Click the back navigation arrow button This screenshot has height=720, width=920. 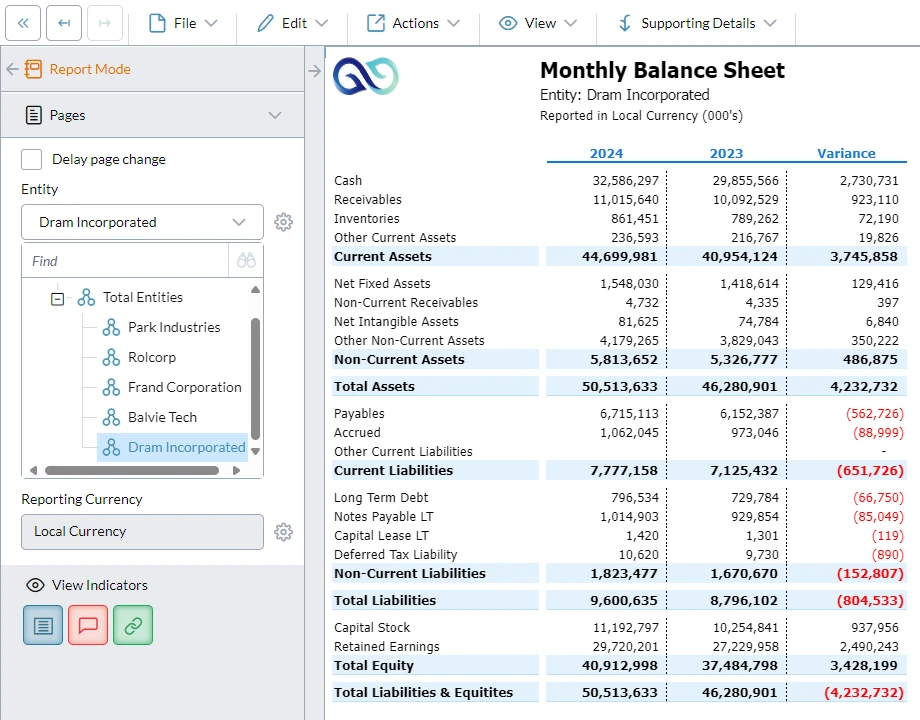click(x=63, y=23)
